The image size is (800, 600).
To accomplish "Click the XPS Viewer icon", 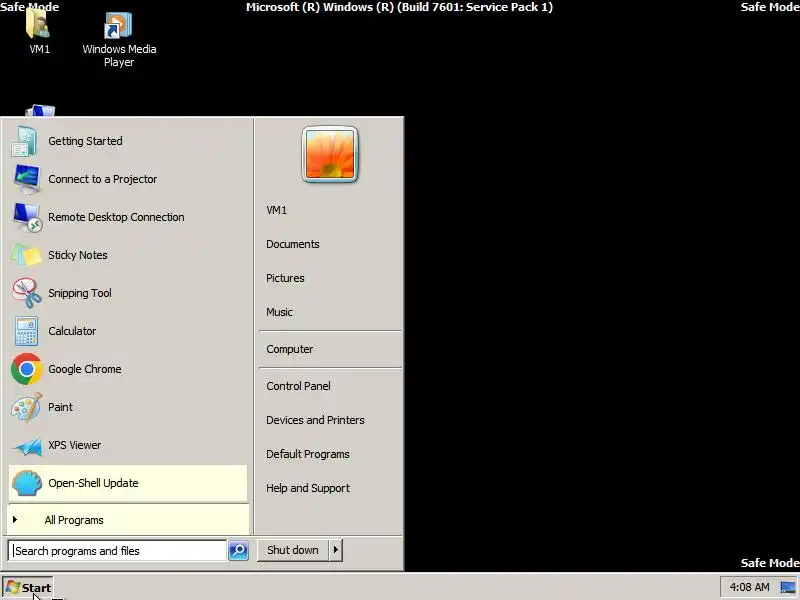I will click(28, 447).
